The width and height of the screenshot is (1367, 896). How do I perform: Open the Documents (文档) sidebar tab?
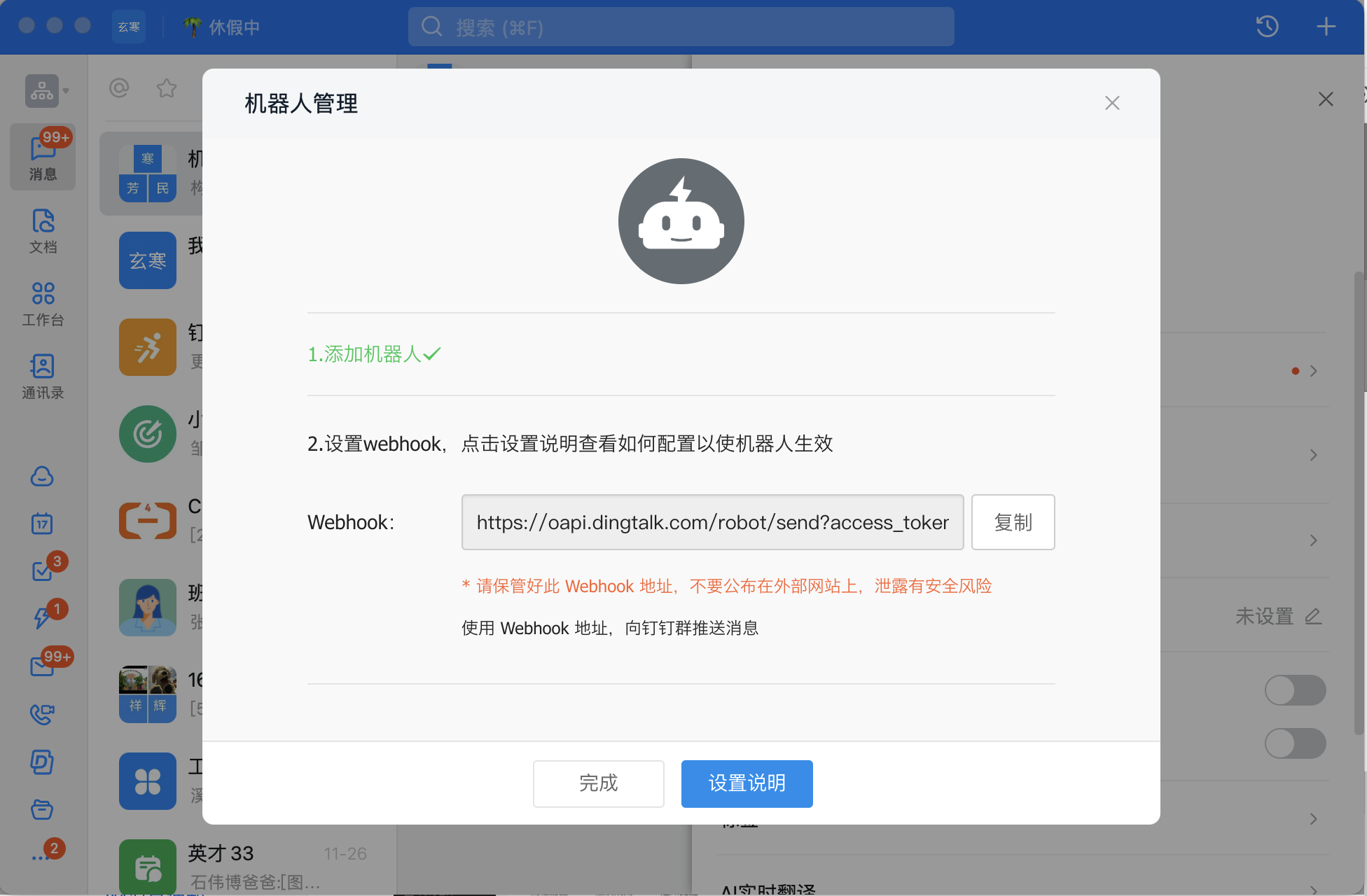click(43, 231)
